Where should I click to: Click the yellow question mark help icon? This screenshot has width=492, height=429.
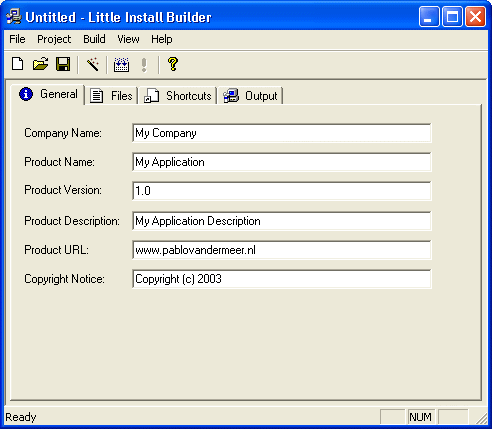[173, 64]
